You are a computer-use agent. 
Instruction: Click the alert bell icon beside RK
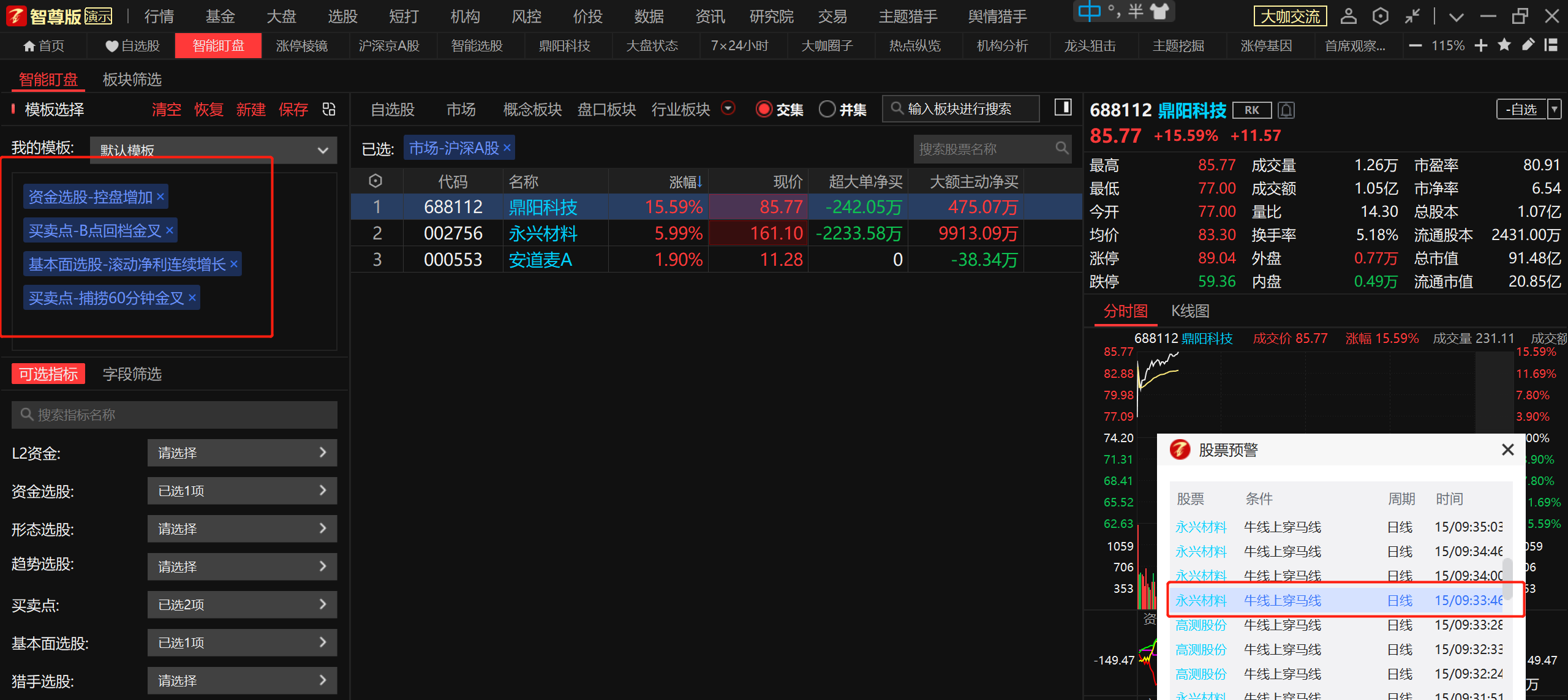coord(1286,110)
